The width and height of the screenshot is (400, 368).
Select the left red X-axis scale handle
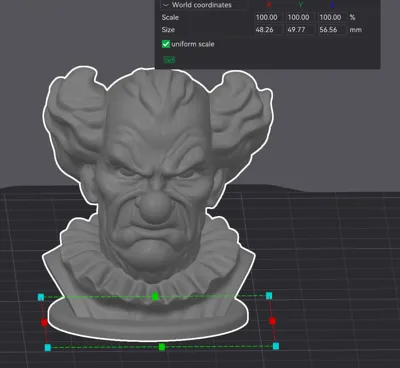coord(44,322)
